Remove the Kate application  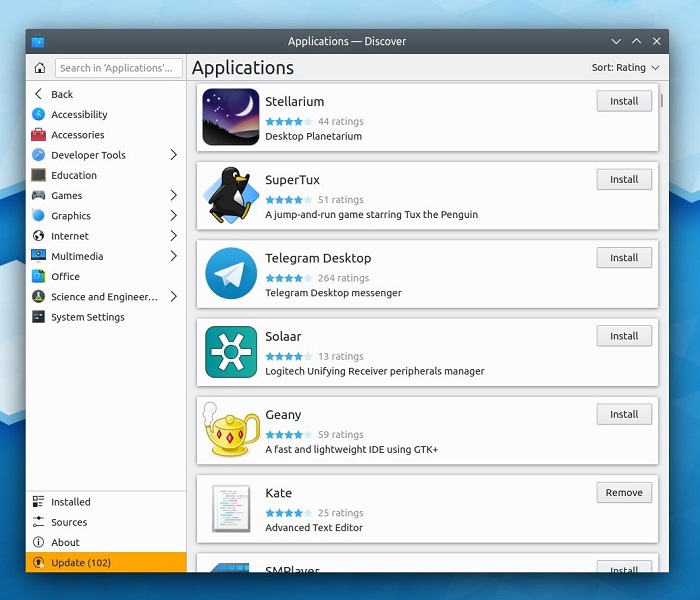(624, 493)
